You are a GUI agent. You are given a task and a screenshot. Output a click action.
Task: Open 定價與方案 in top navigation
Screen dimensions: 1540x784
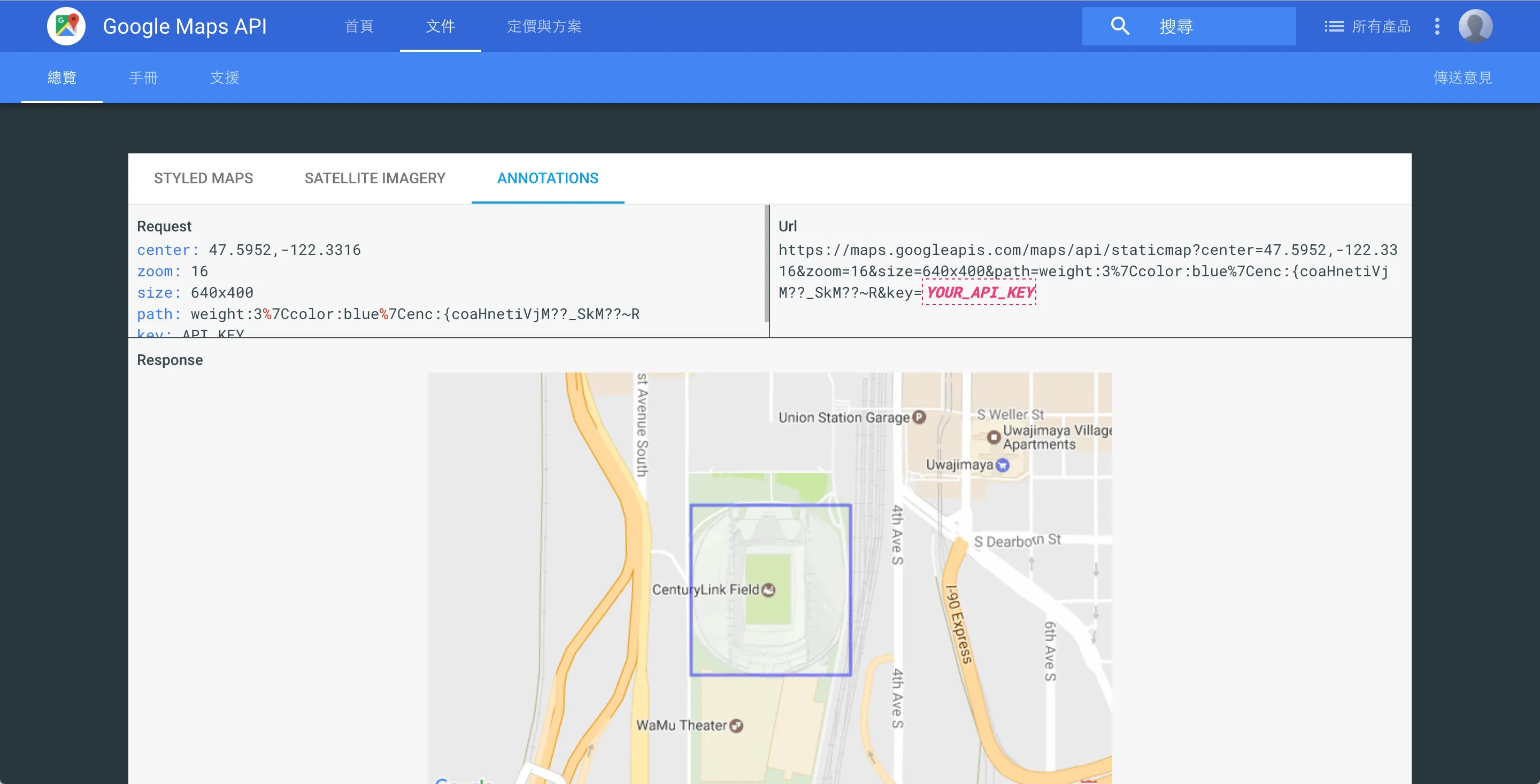click(x=544, y=26)
